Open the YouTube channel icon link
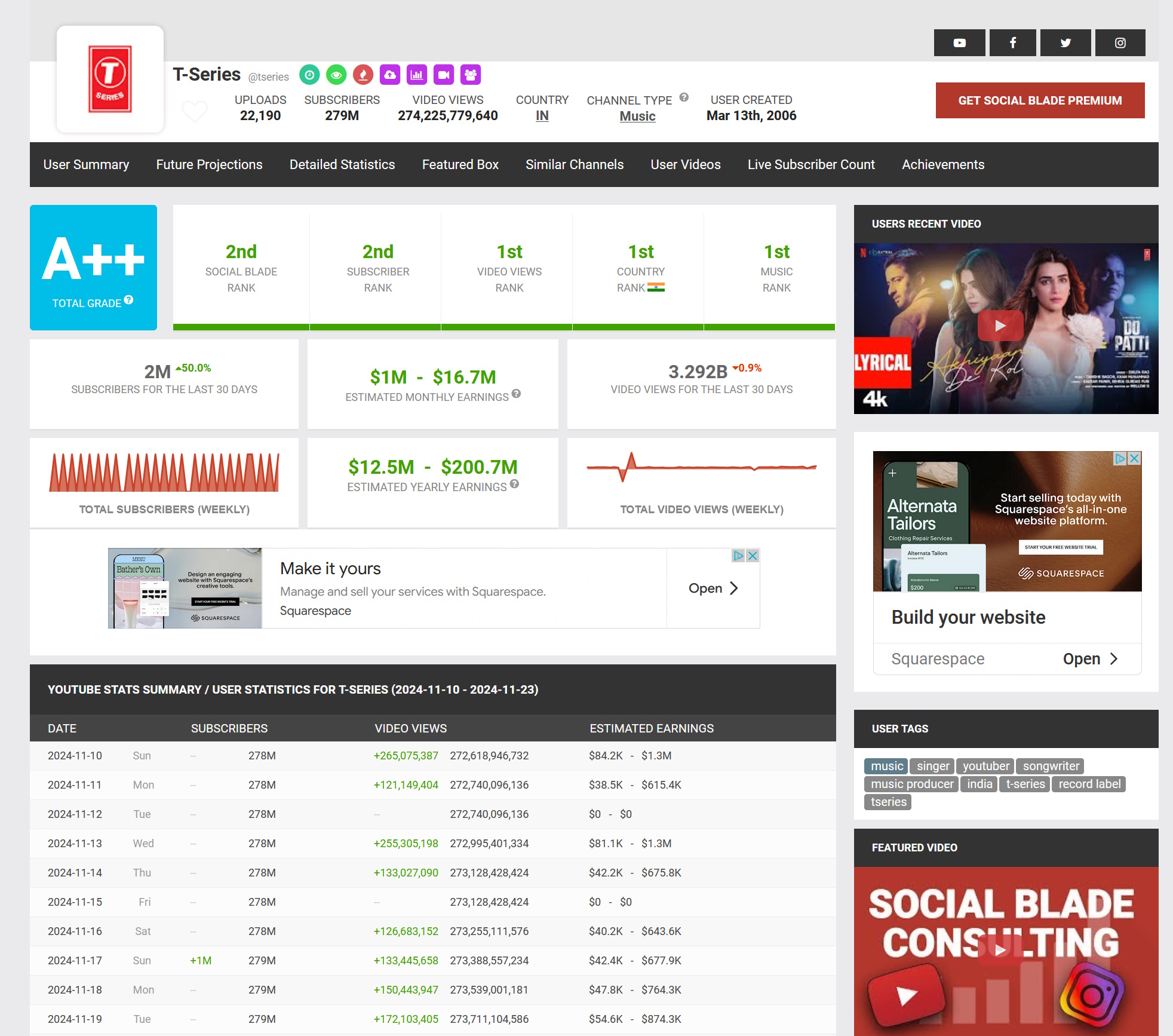1173x1036 pixels. tap(959, 42)
